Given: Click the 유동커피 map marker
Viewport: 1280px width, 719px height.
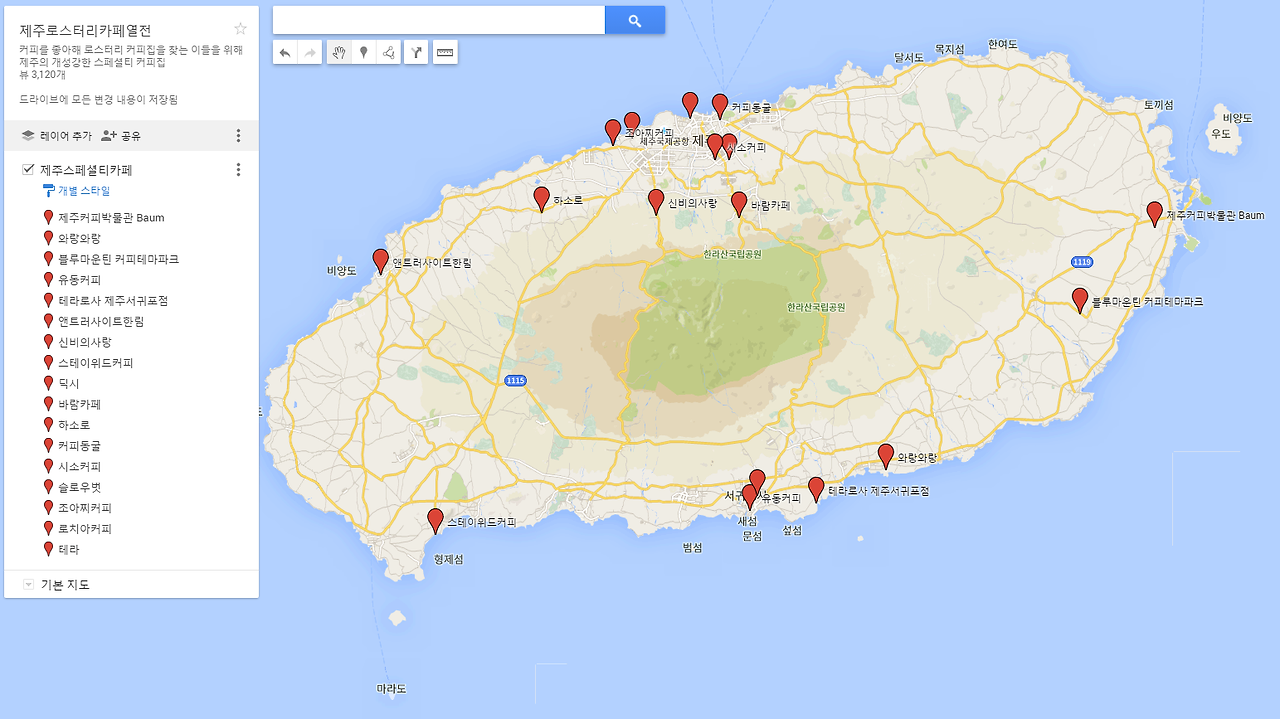Looking at the screenshot, I should coord(750,496).
